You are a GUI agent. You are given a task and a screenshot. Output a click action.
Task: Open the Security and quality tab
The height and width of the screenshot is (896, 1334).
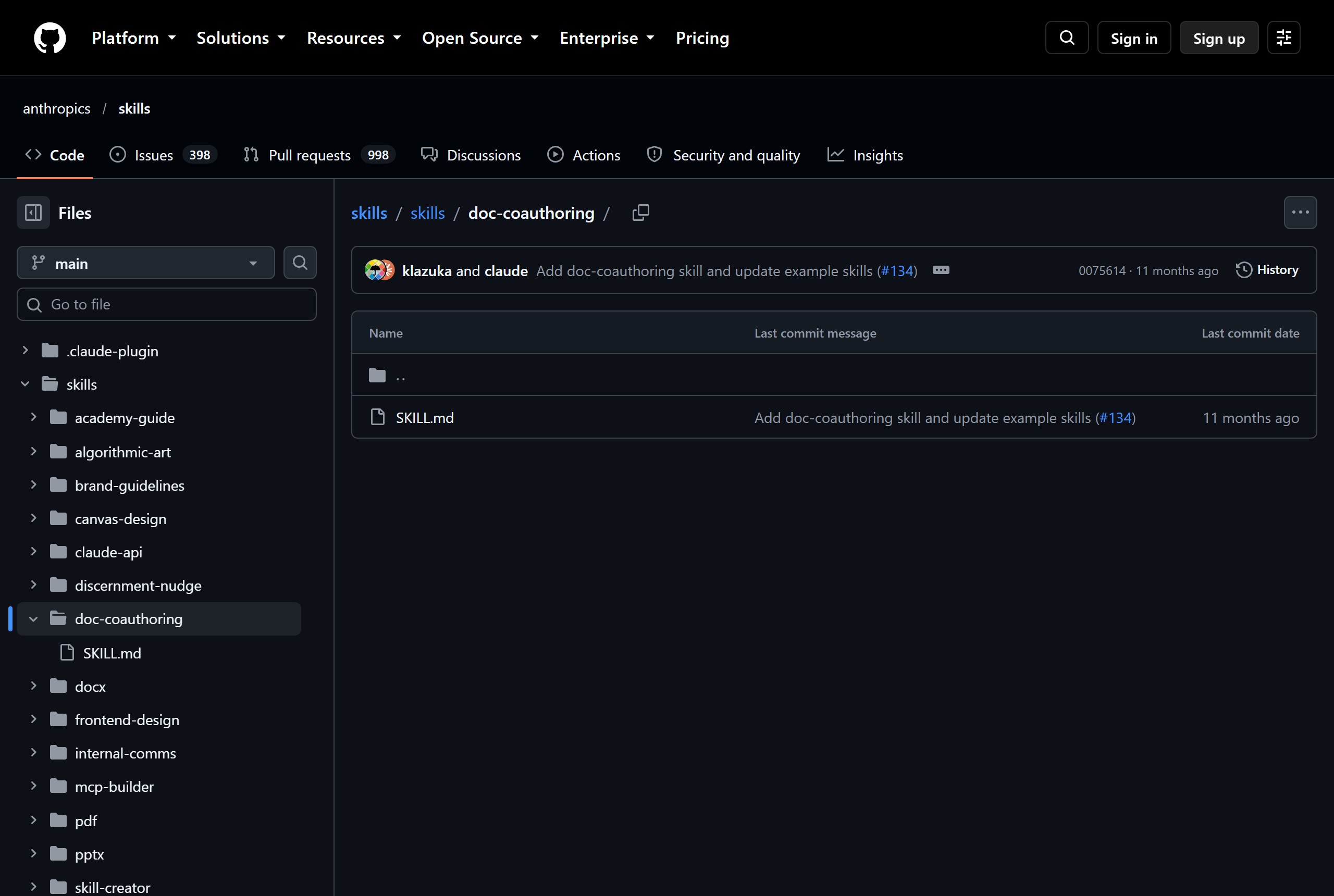click(x=723, y=155)
